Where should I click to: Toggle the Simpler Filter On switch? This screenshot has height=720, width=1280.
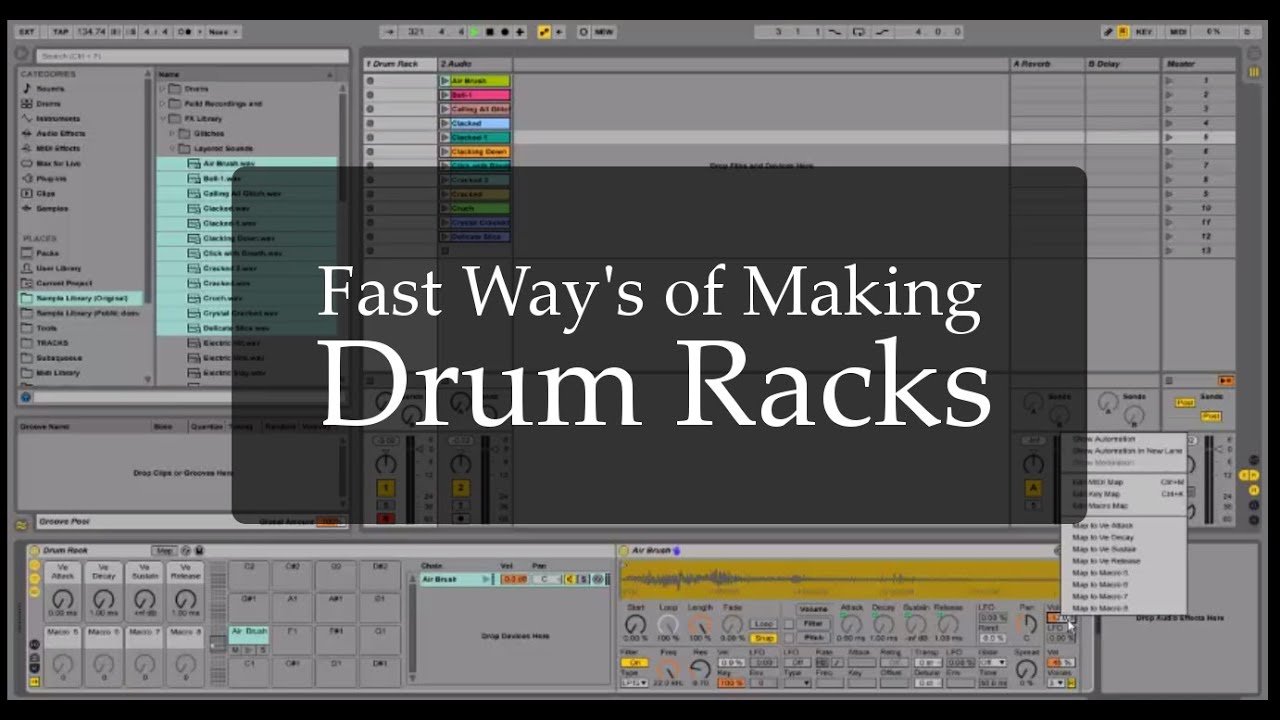click(633, 662)
